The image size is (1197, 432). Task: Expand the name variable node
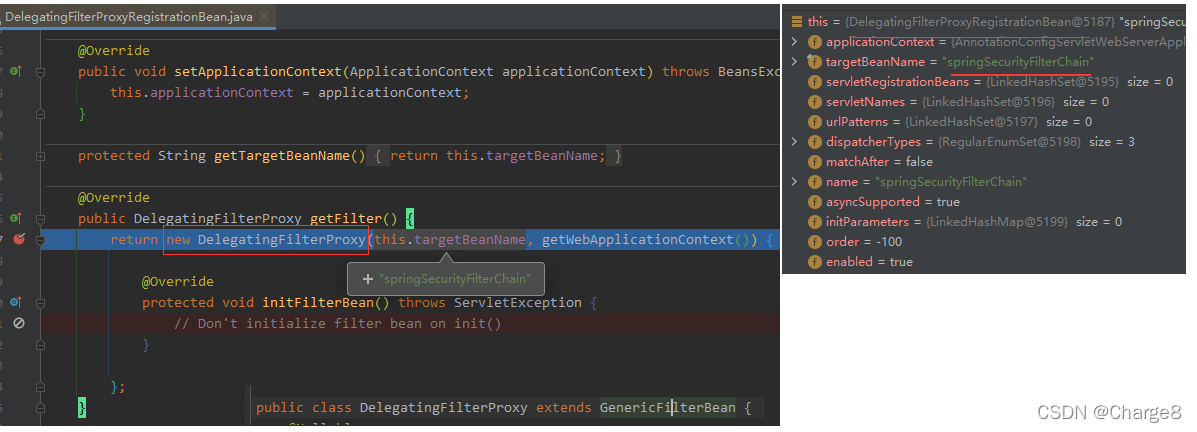tap(794, 182)
